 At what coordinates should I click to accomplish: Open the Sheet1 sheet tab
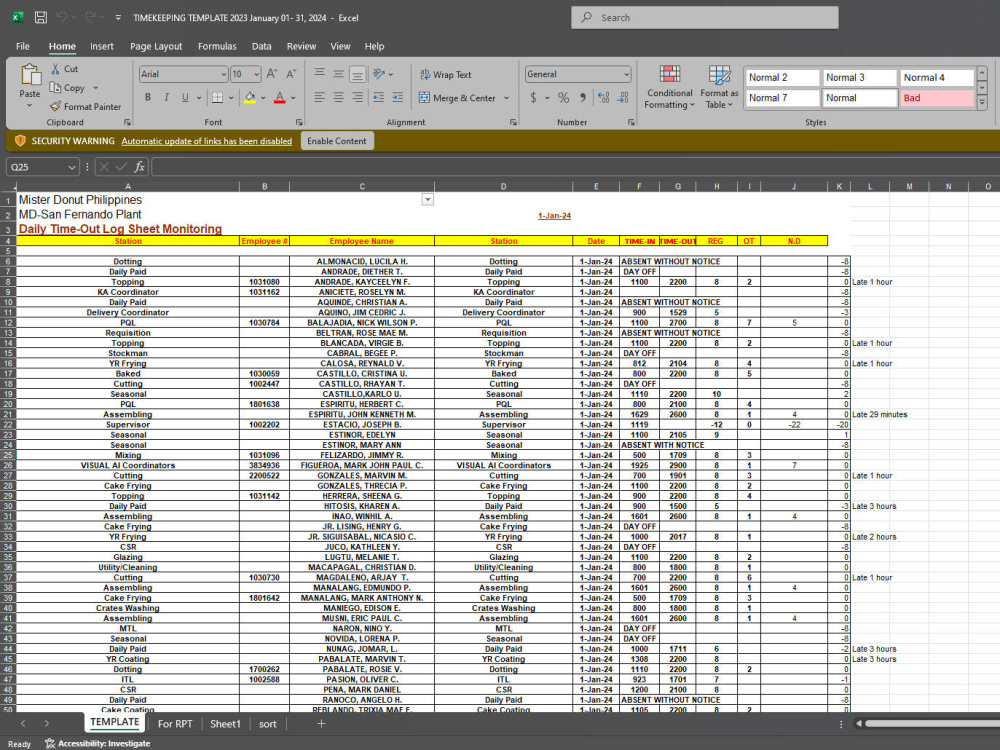(225, 724)
